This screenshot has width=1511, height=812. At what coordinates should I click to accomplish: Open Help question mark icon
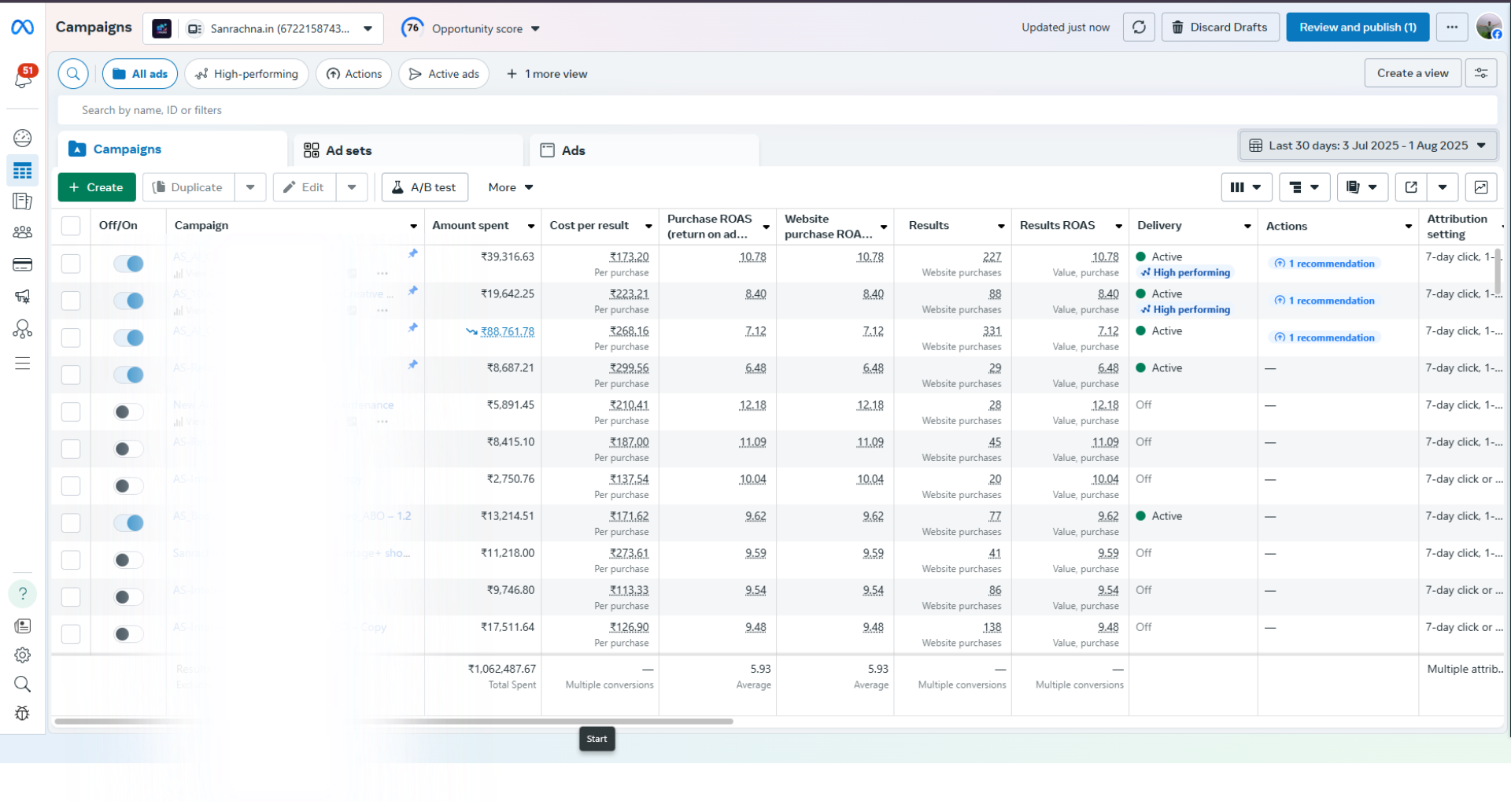23,593
